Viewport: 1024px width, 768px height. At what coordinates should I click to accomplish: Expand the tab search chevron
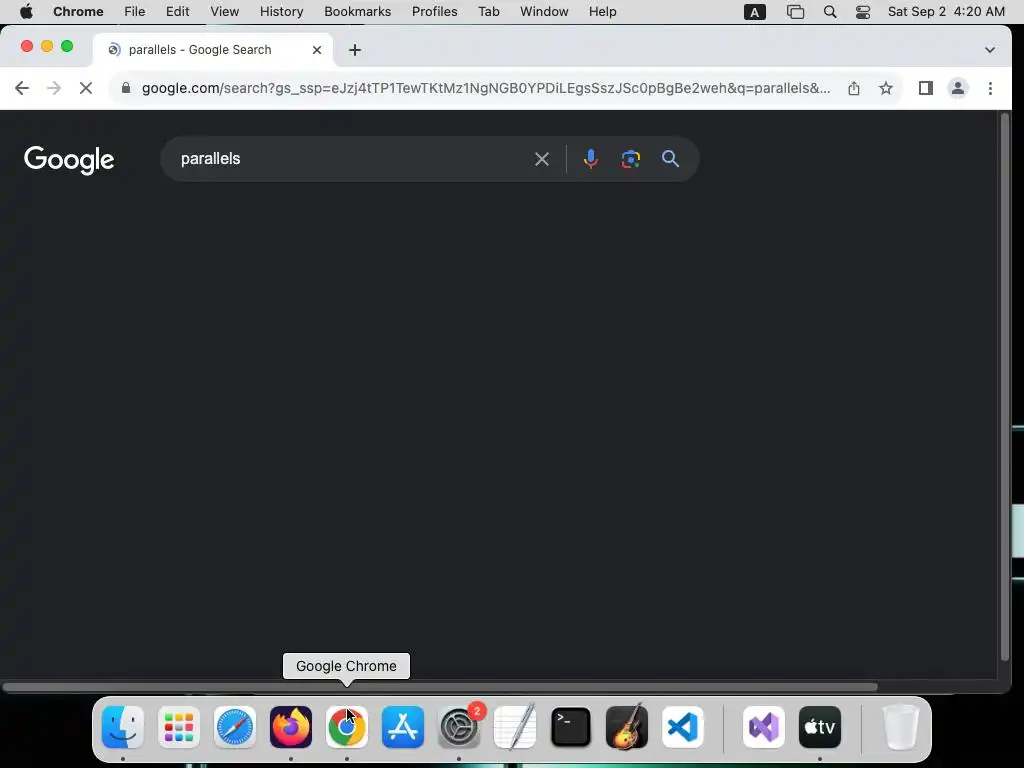989,50
